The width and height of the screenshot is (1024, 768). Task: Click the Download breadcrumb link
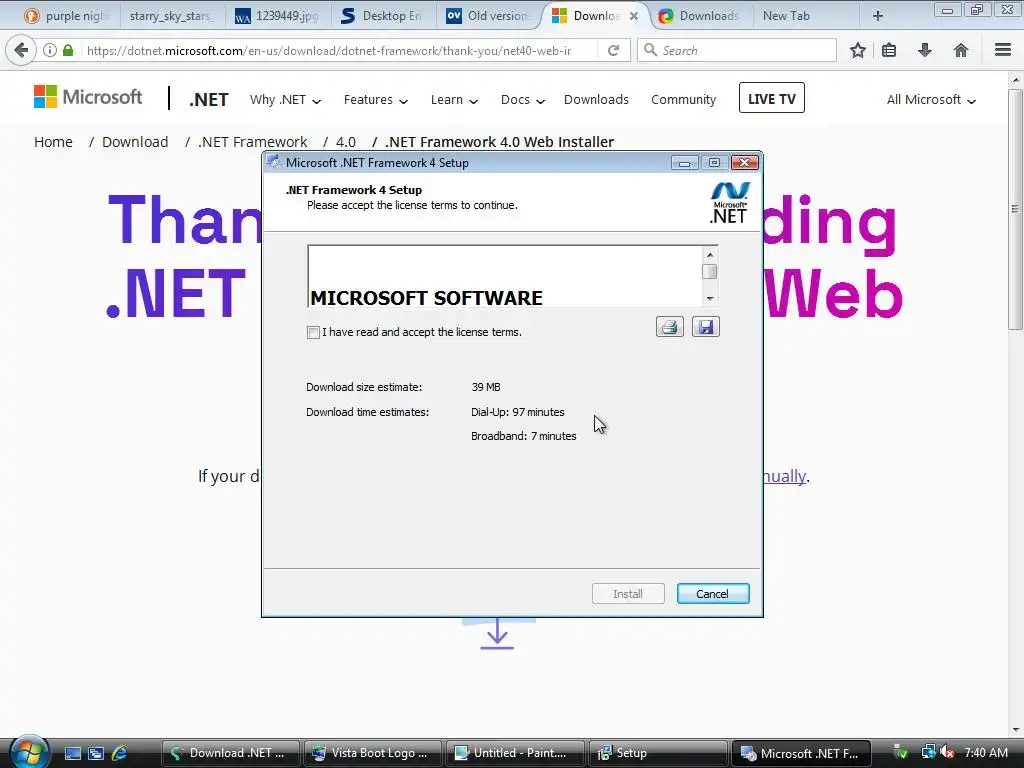tap(135, 142)
